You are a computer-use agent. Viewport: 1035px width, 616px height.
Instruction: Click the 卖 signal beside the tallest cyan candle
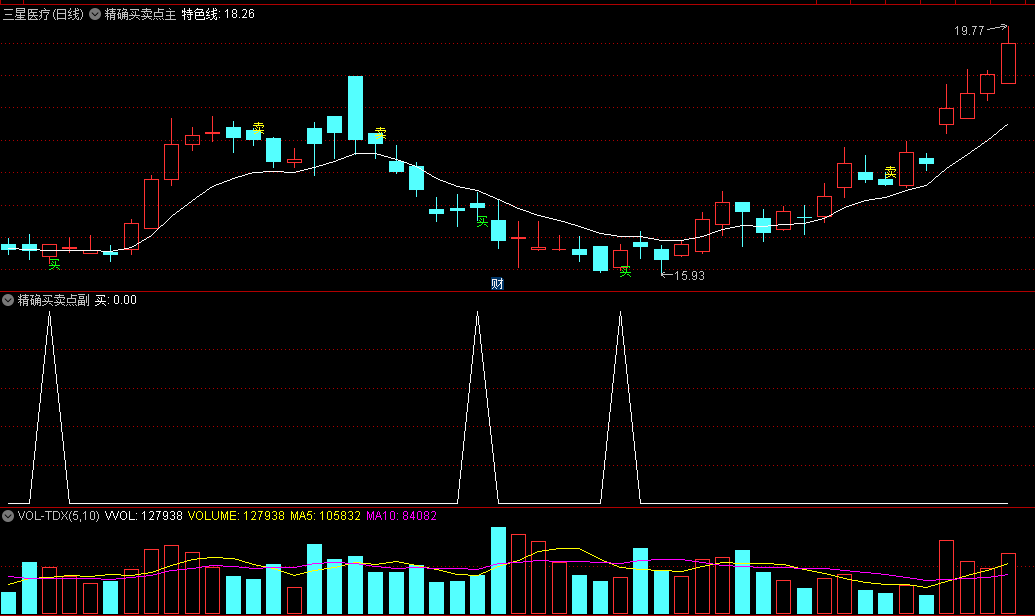pos(380,133)
